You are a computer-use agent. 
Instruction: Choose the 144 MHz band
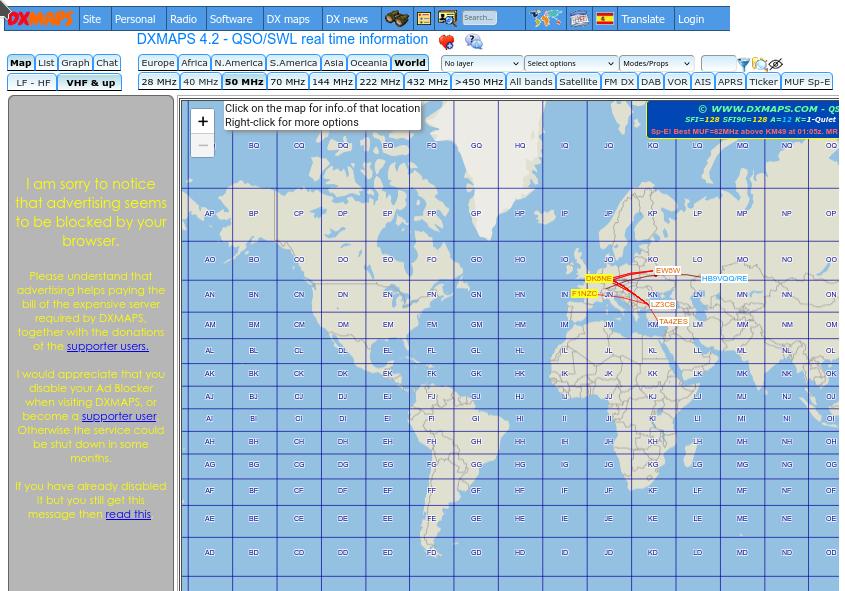[332, 82]
